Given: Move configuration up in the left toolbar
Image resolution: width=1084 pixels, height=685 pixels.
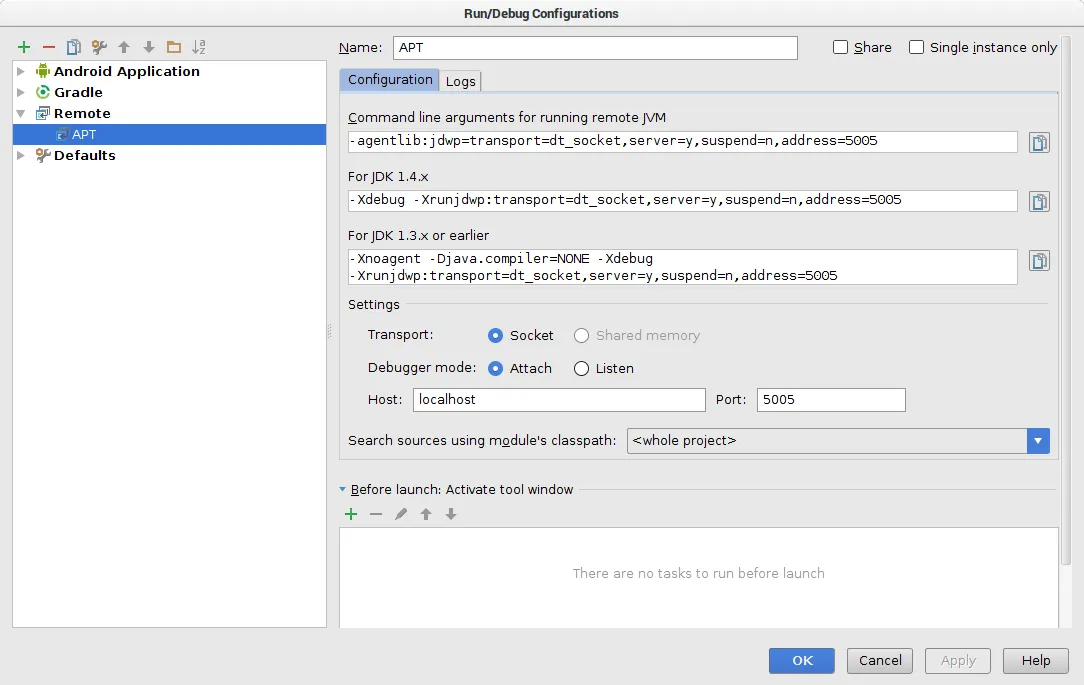Looking at the screenshot, I should pyautogui.click(x=124, y=47).
